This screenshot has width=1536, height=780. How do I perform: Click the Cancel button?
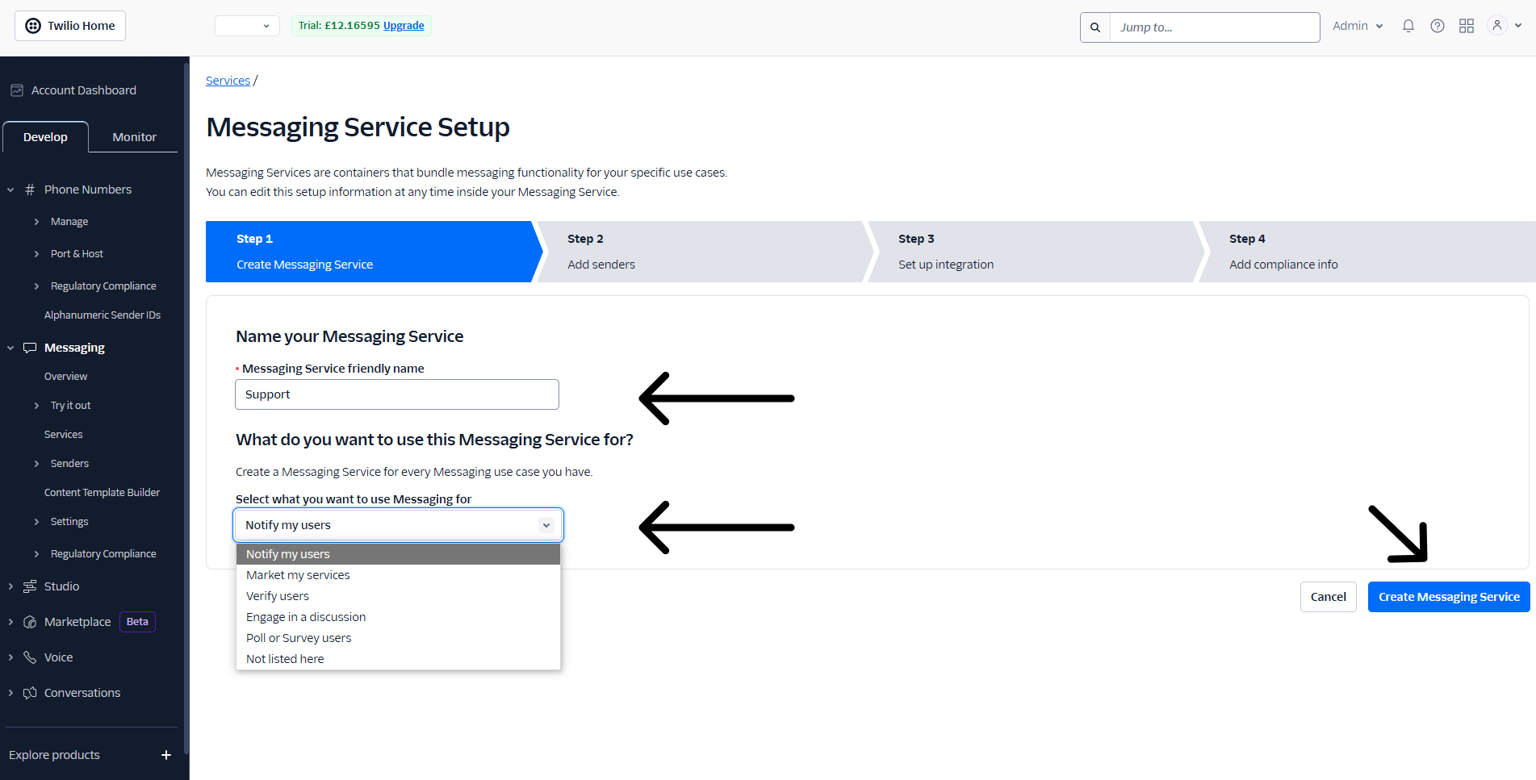click(x=1328, y=597)
